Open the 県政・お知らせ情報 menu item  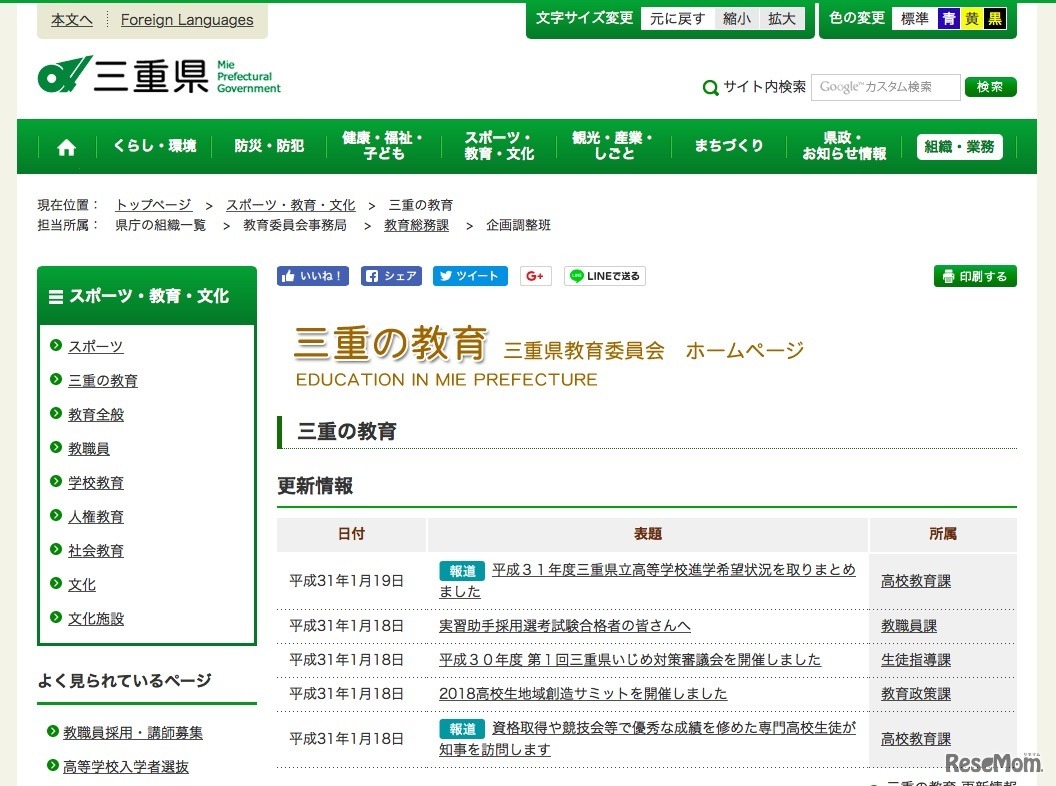coord(843,146)
